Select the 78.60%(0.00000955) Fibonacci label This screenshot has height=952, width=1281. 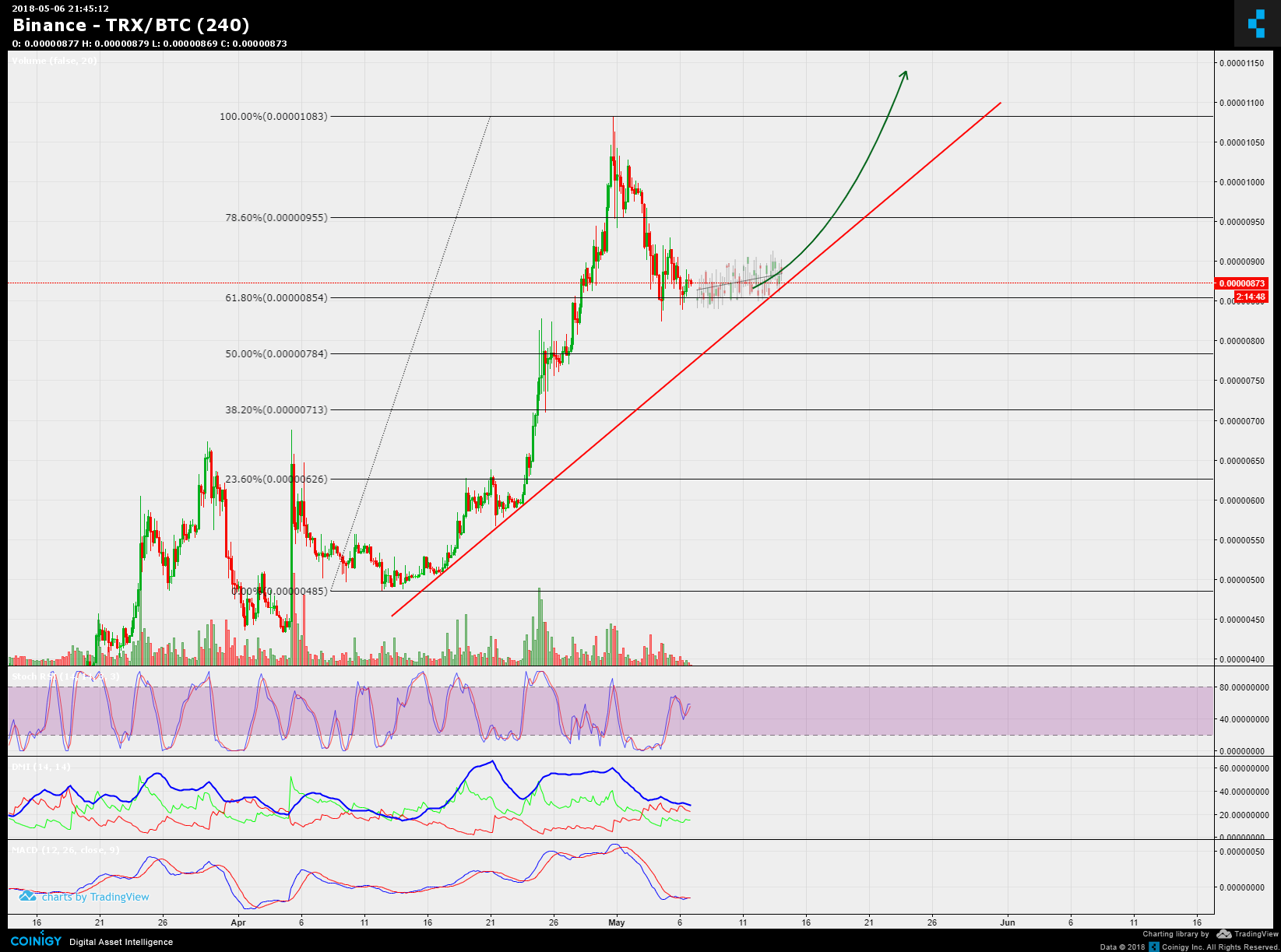(276, 217)
